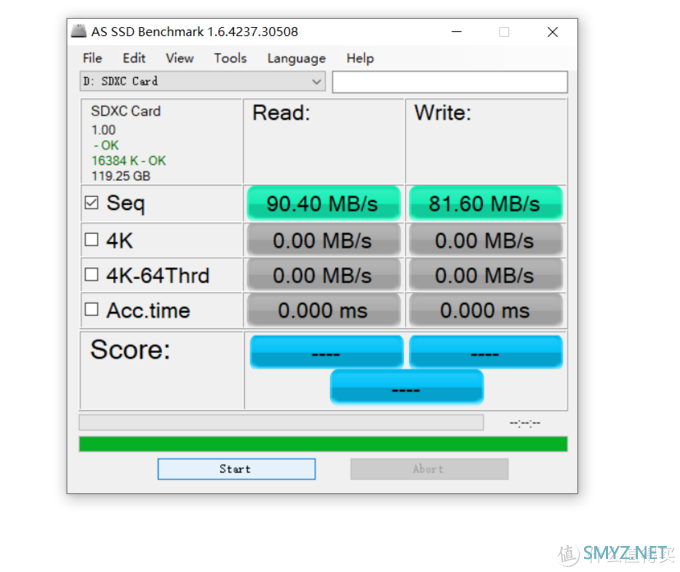Open the View menu
The image size is (680, 572).
[180, 58]
